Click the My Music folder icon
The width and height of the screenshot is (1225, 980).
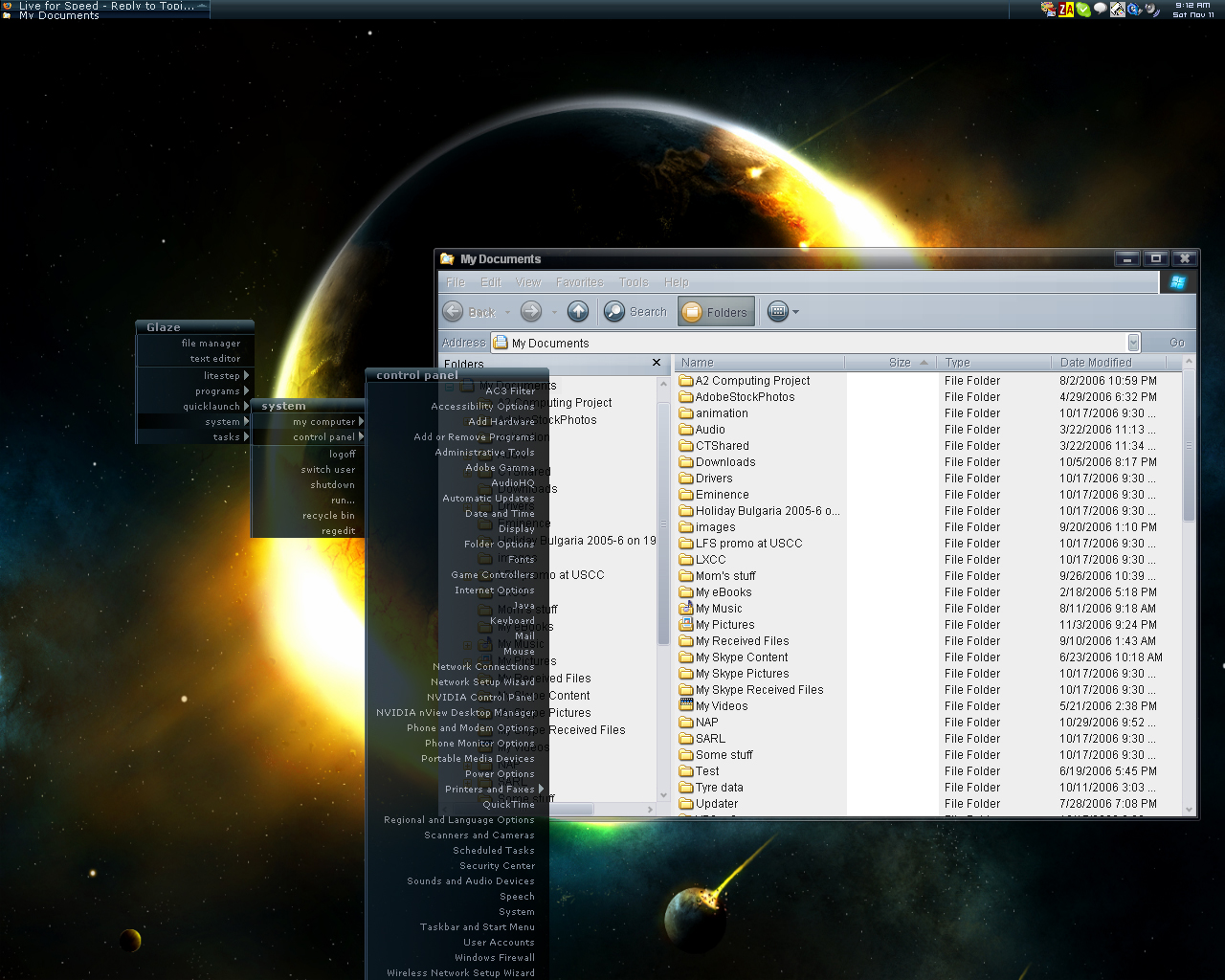click(686, 609)
